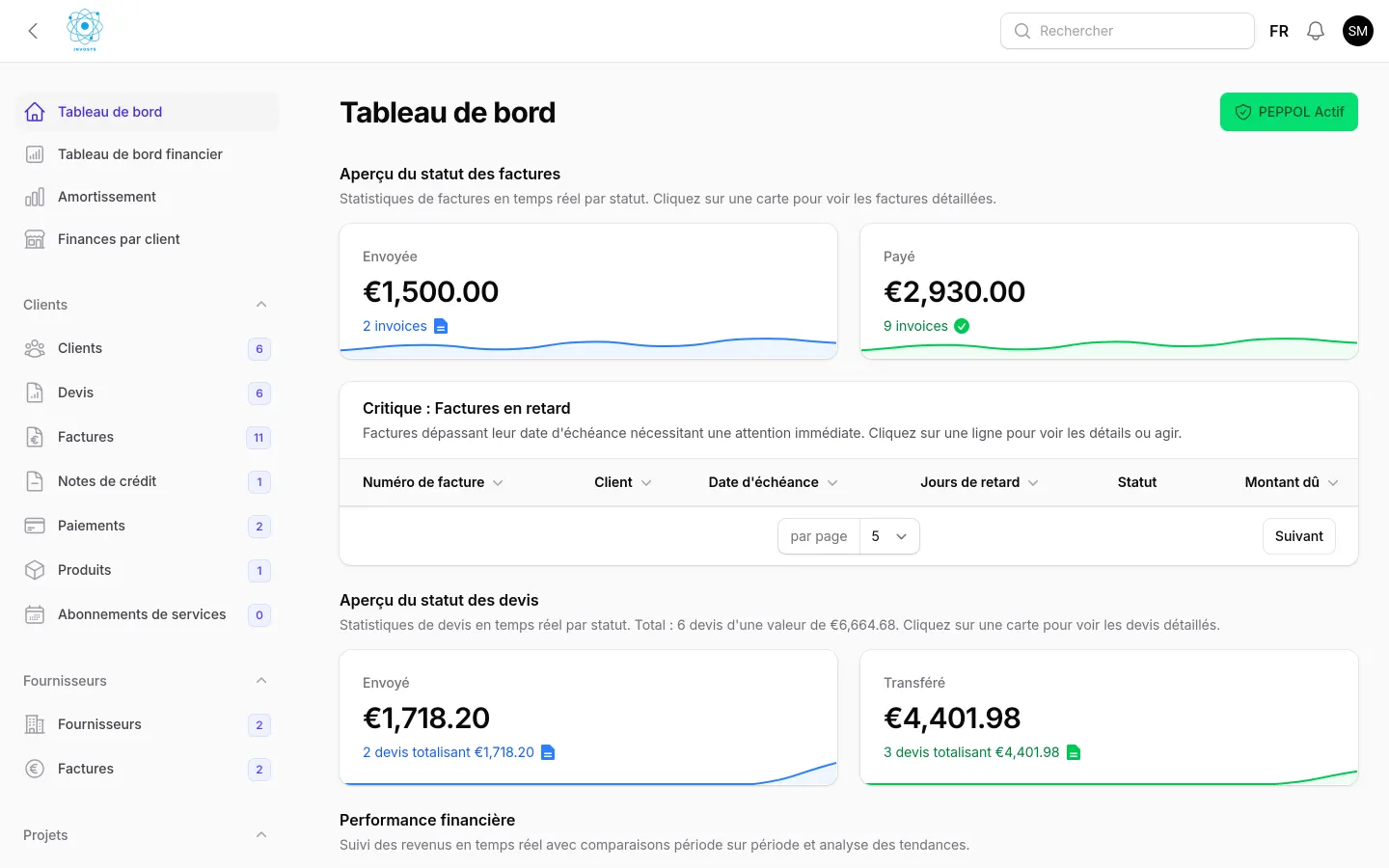Click the Amortissement bars icon

click(35, 197)
